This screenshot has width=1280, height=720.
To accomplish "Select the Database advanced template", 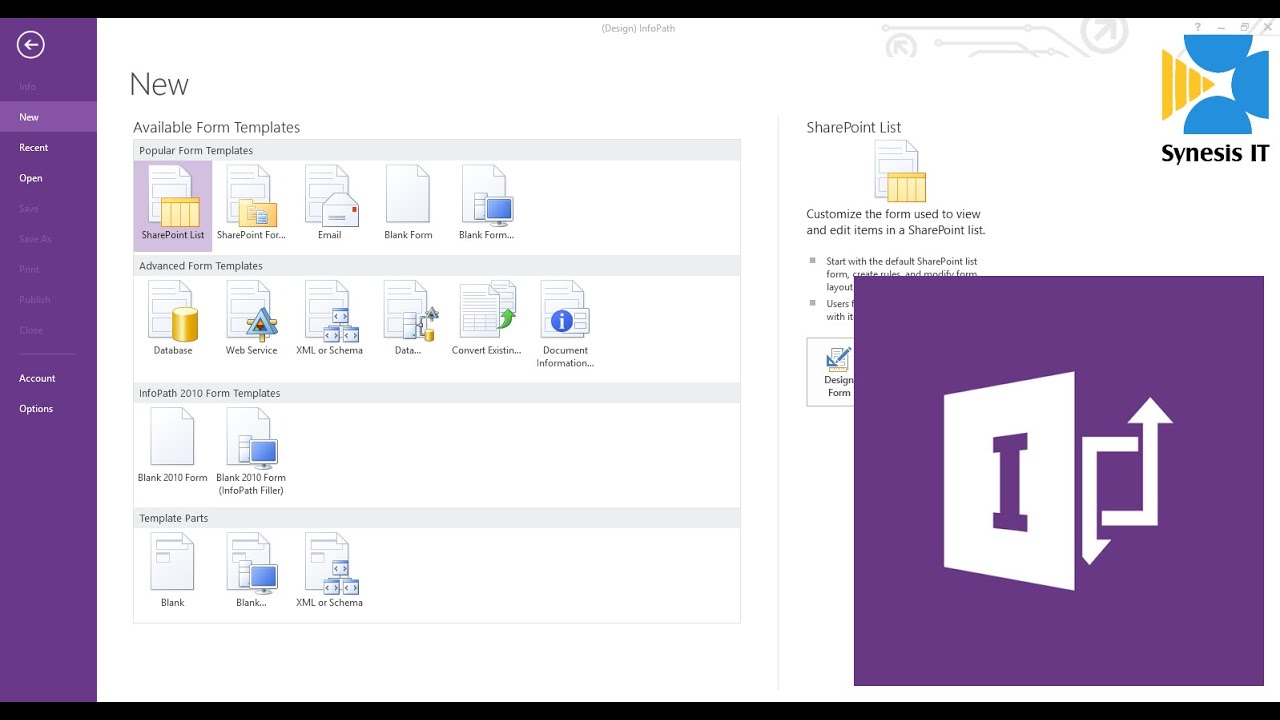I will click(173, 320).
